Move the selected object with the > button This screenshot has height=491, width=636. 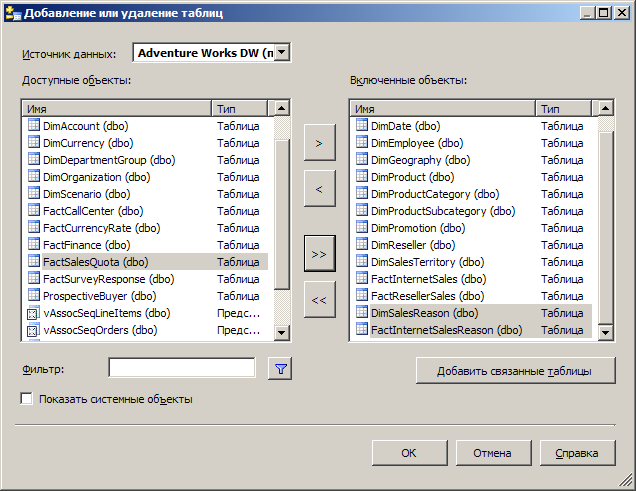(x=320, y=143)
